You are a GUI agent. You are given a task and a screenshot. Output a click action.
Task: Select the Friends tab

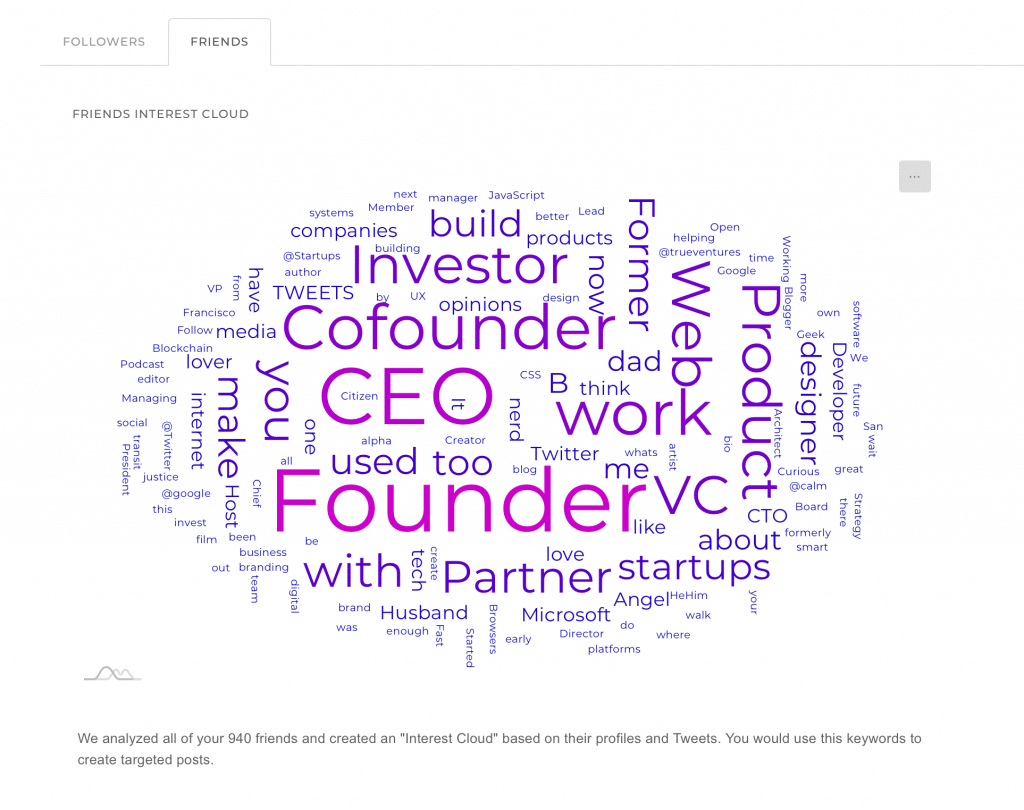219,42
